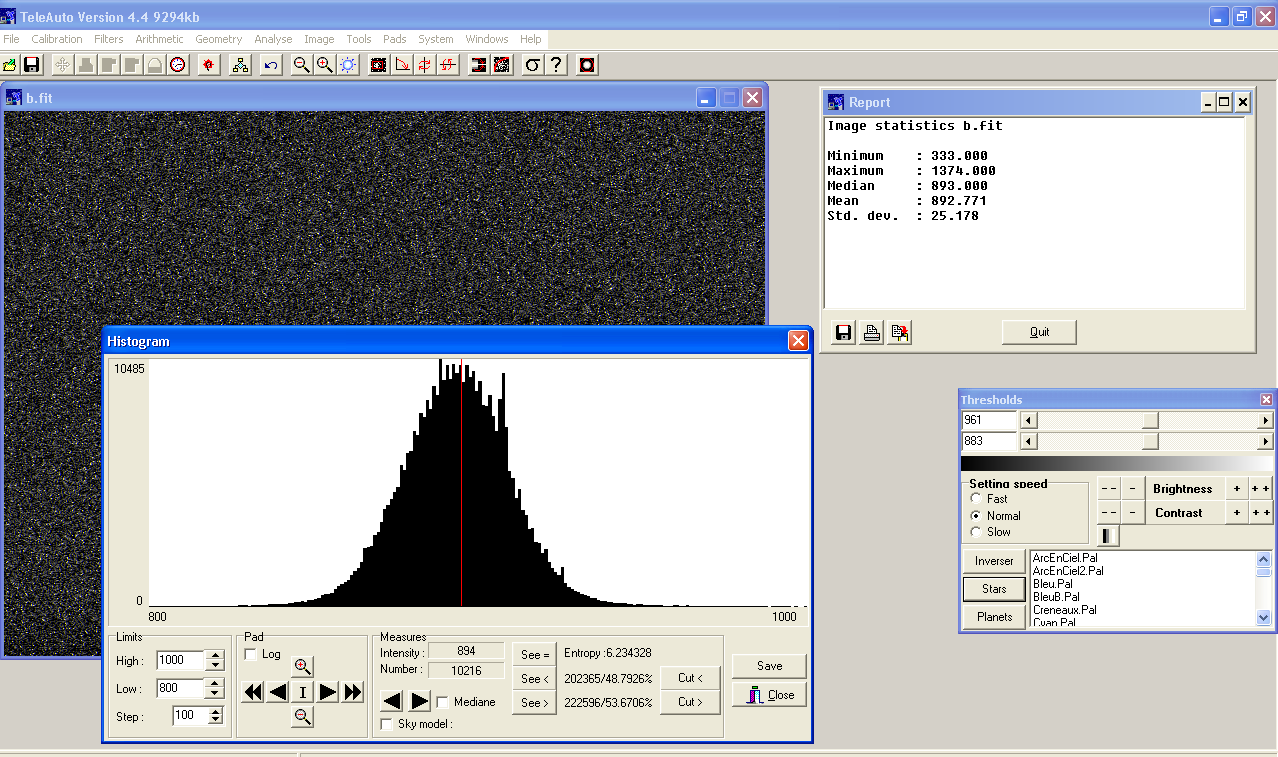Select Bleu.Pal in the palette list
Screen dimensions: 1278x757
click(x=1052, y=584)
